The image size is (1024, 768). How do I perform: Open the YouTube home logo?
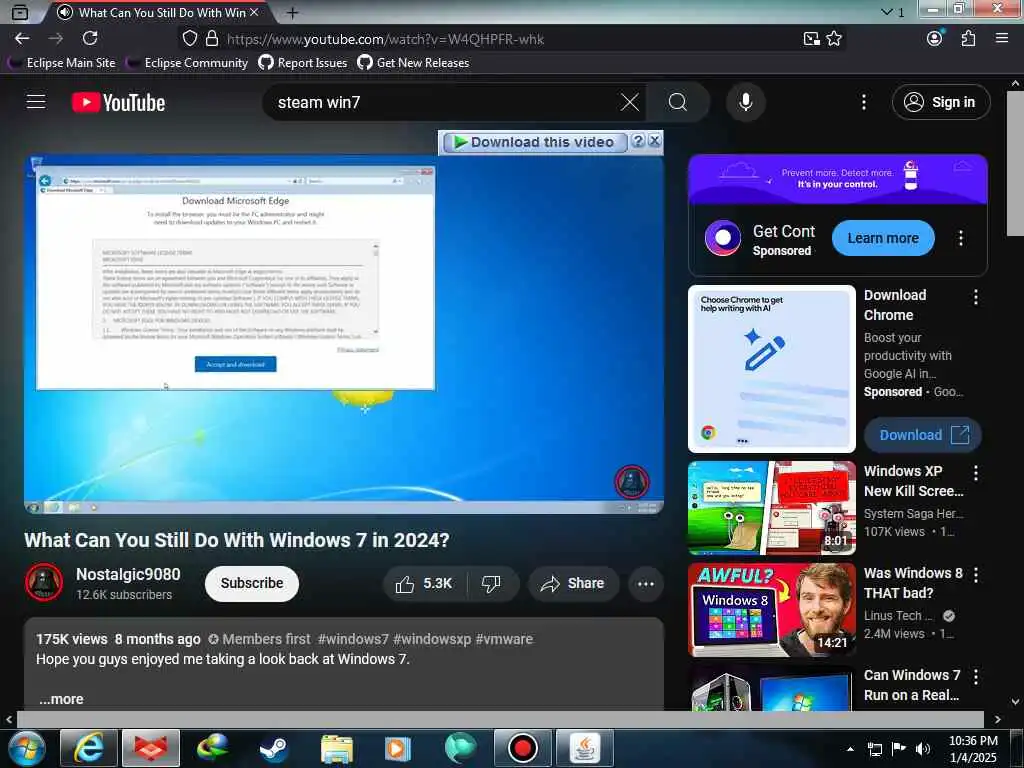coord(118,103)
